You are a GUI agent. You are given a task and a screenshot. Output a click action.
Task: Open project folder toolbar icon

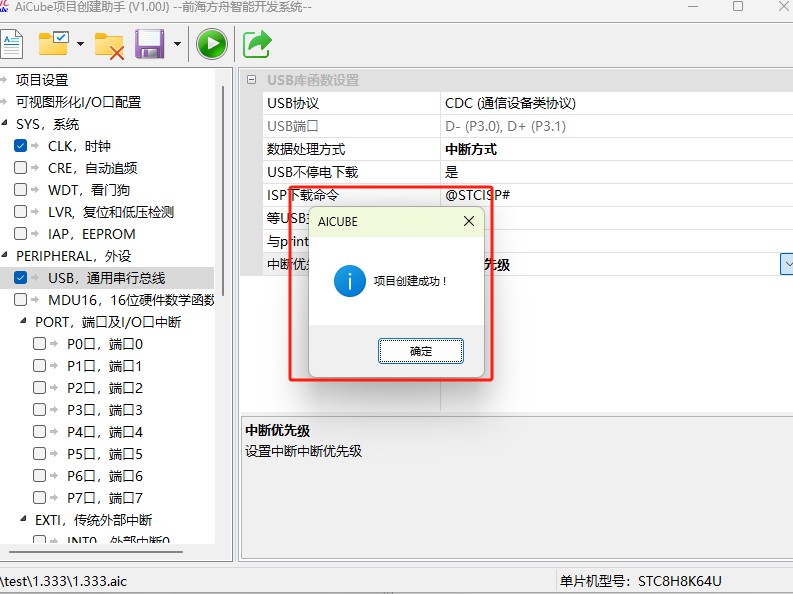[x=54, y=43]
